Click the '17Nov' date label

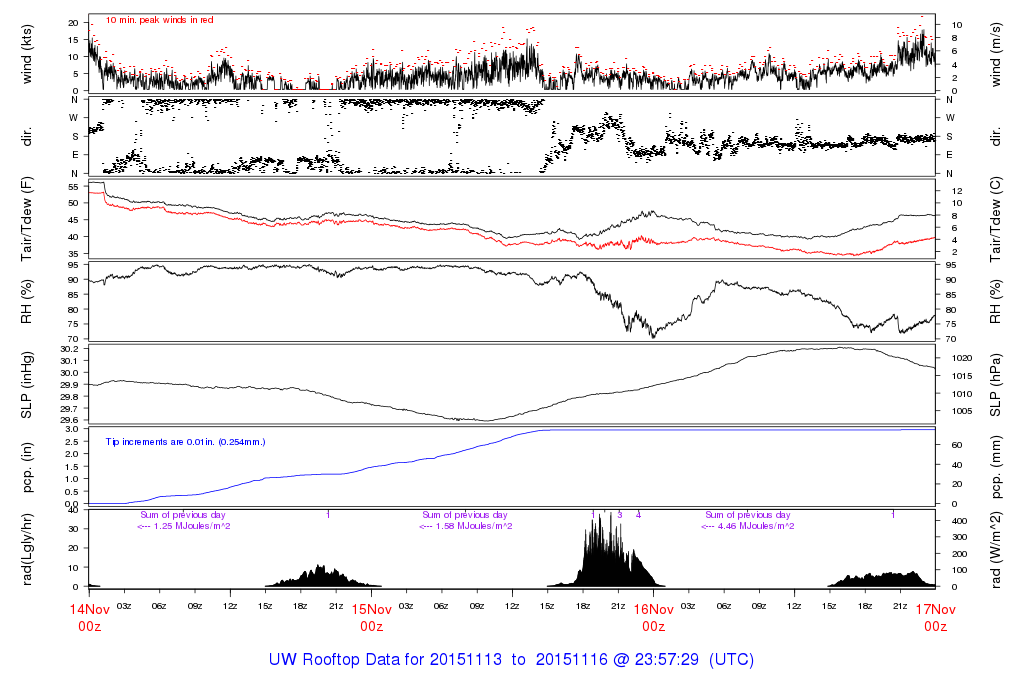click(x=935, y=610)
